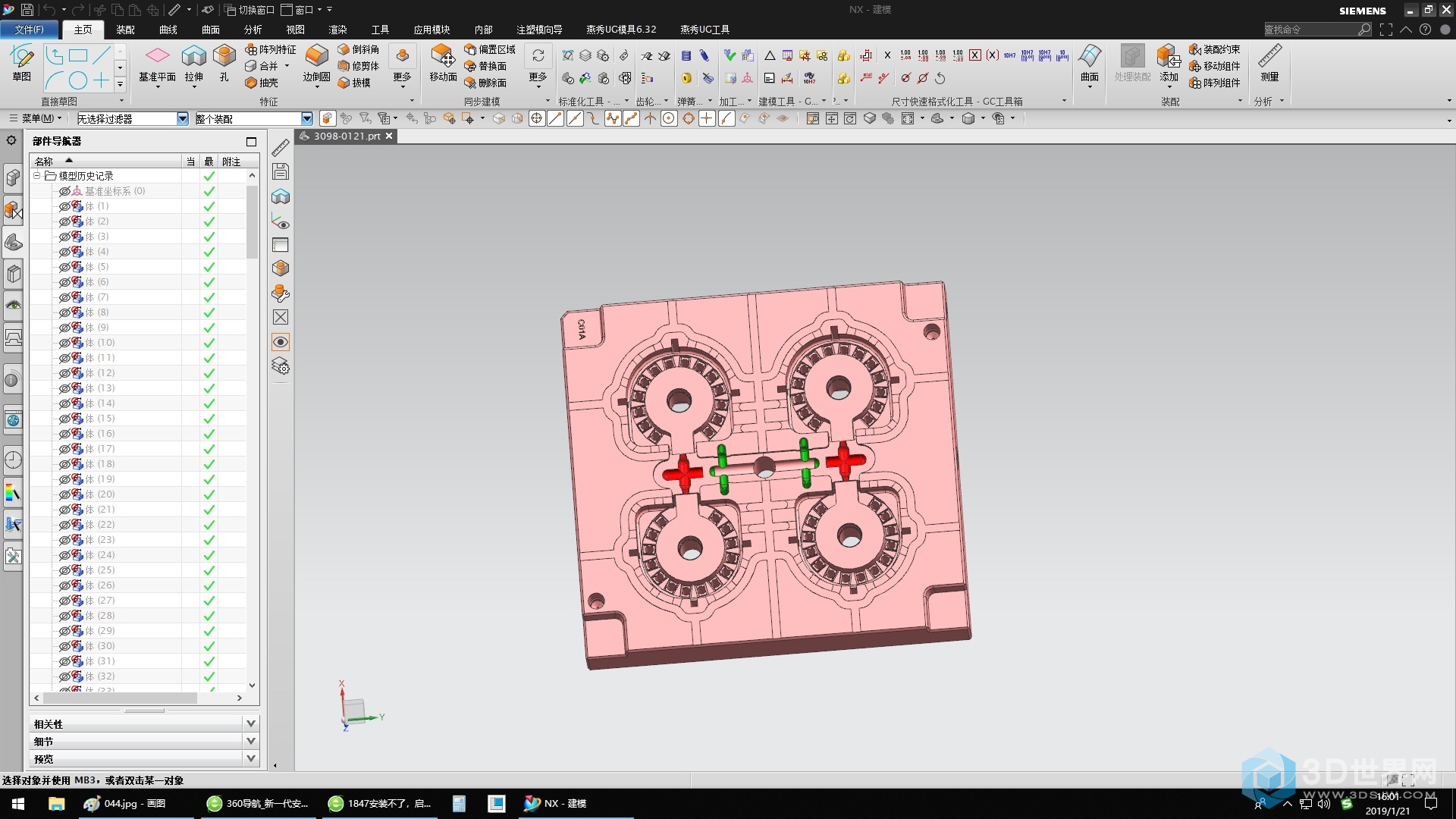Click the resource bar settings gear
Viewport: 1456px width, 819px height.
click(x=11, y=140)
